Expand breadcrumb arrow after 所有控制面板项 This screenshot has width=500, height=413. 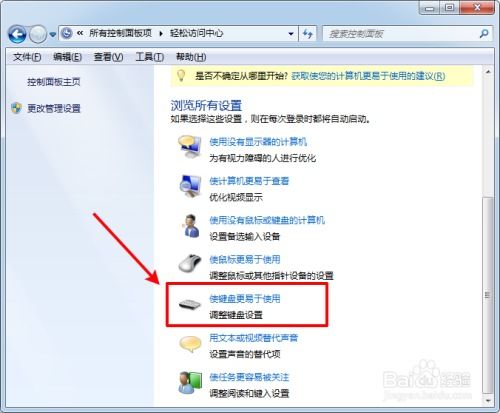[x=161, y=33]
